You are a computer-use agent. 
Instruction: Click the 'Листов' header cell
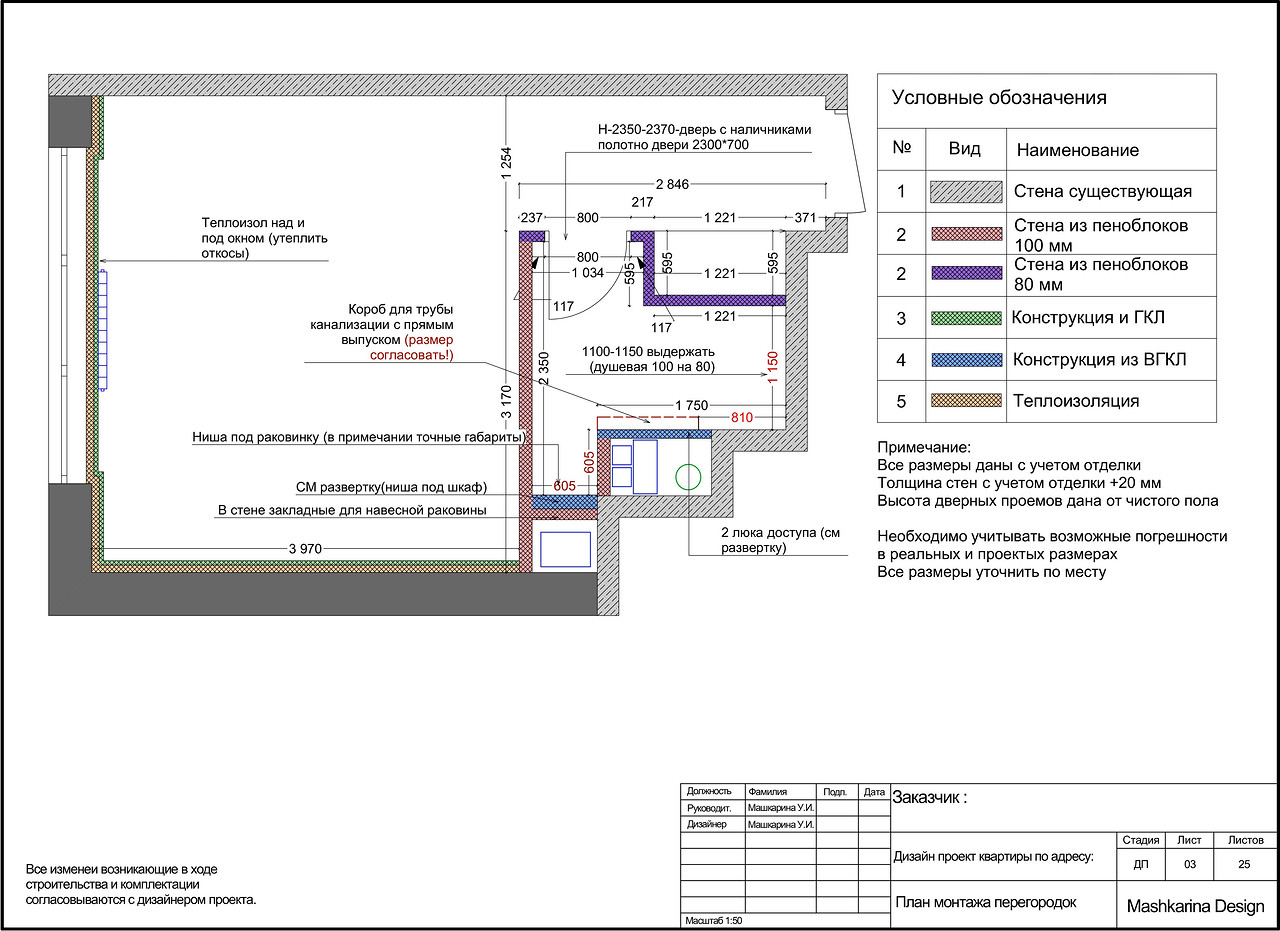pos(1246,840)
